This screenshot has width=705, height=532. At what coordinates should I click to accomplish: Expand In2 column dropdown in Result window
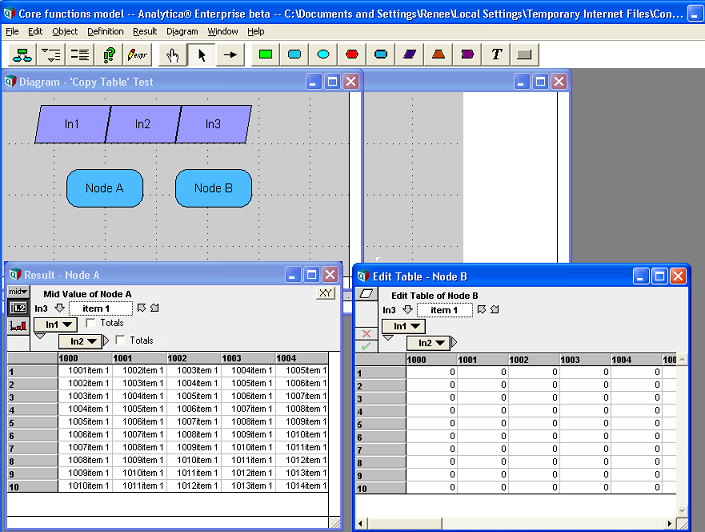pos(80,341)
